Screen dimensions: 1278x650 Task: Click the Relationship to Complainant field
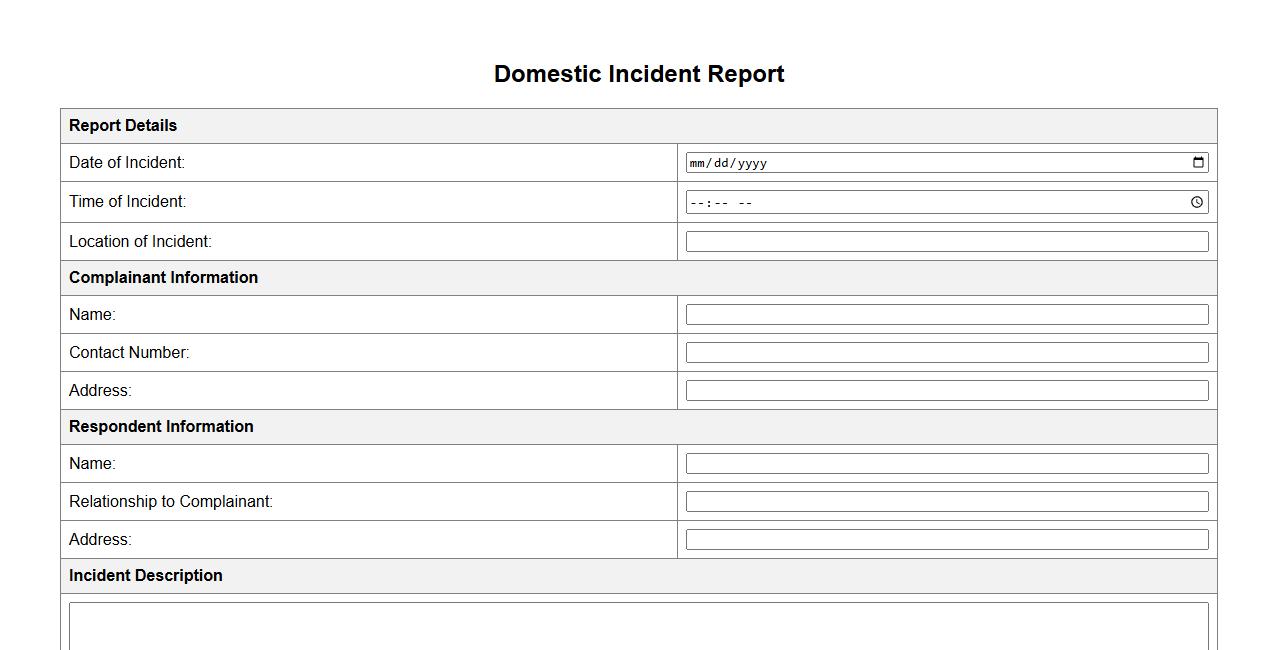tap(946, 502)
